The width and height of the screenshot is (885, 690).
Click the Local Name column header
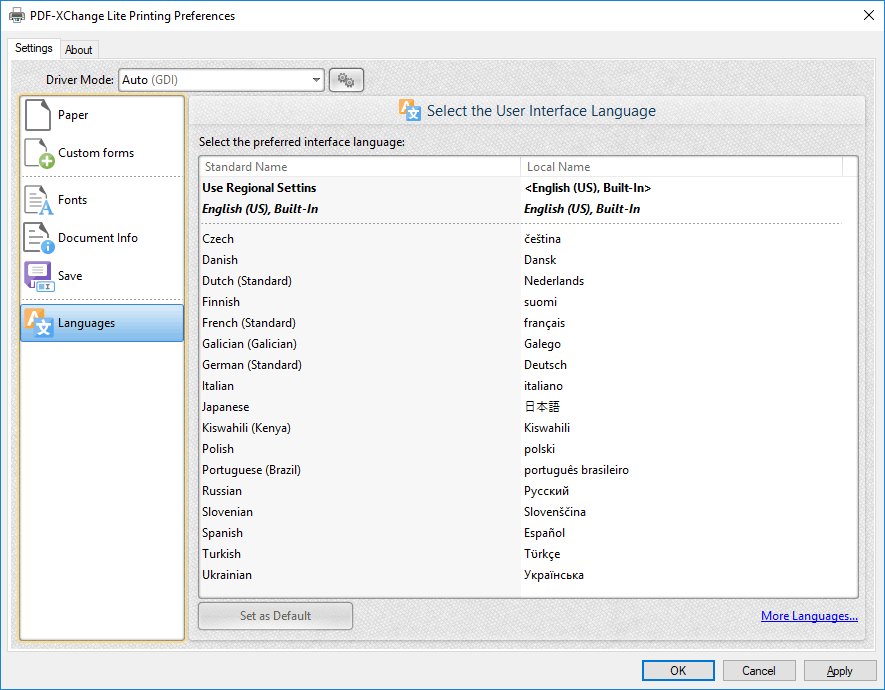point(681,166)
